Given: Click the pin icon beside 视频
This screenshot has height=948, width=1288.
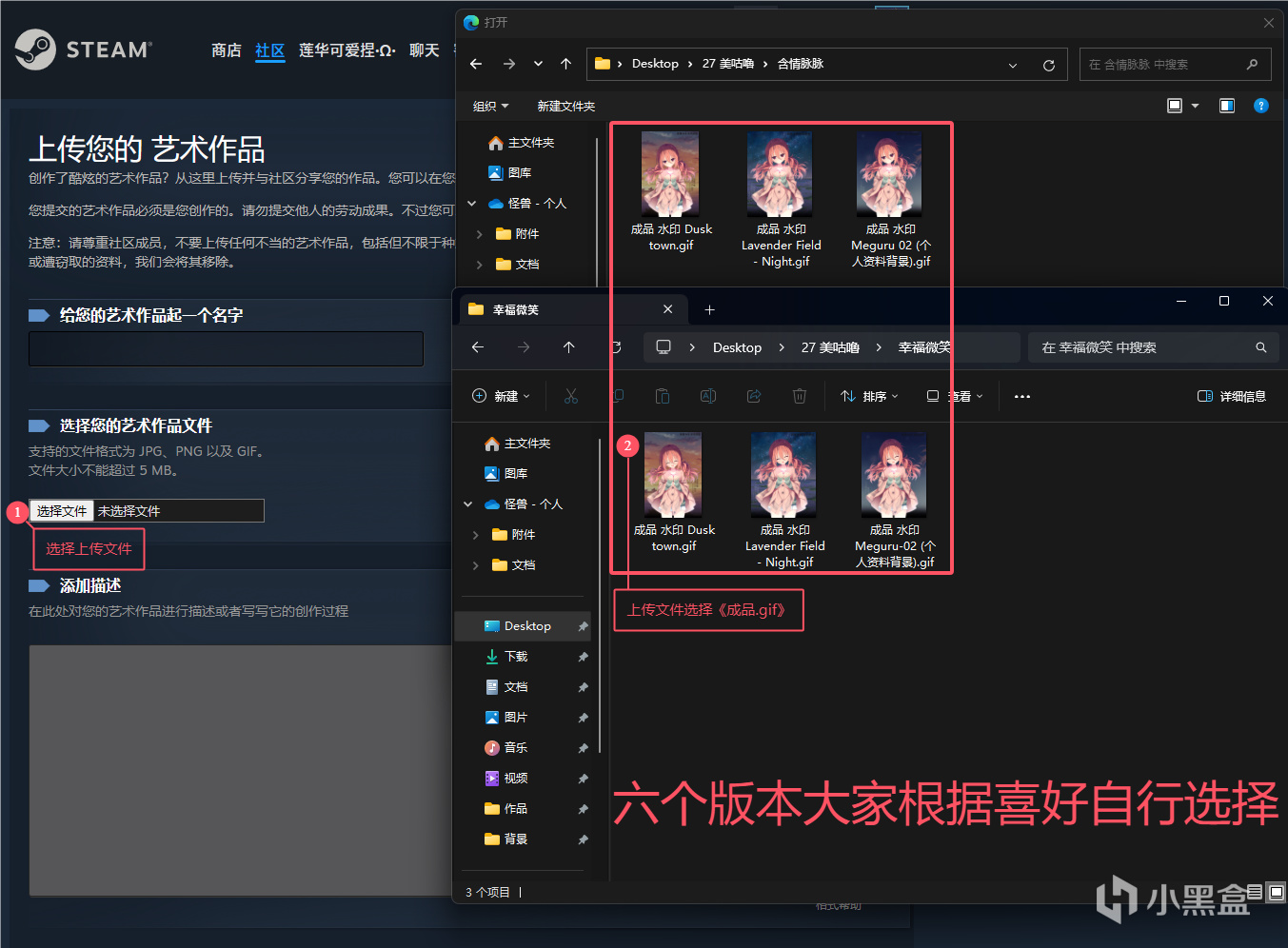Looking at the screenshot, I should [x=583, y=779].
